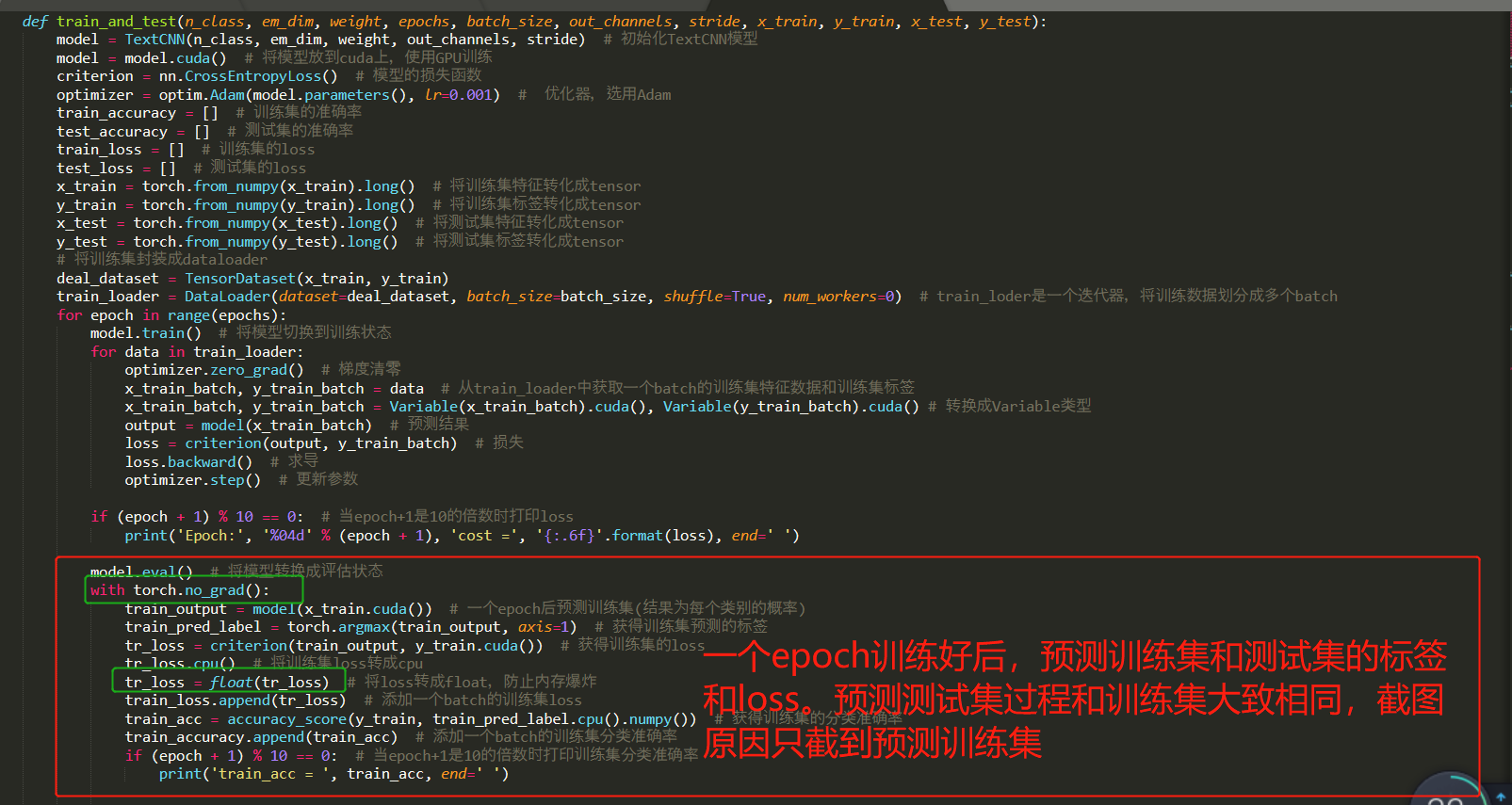
Task: Click the 'train_accuracy.append(train_acc)' line
Action: click(x=400, y=737)
